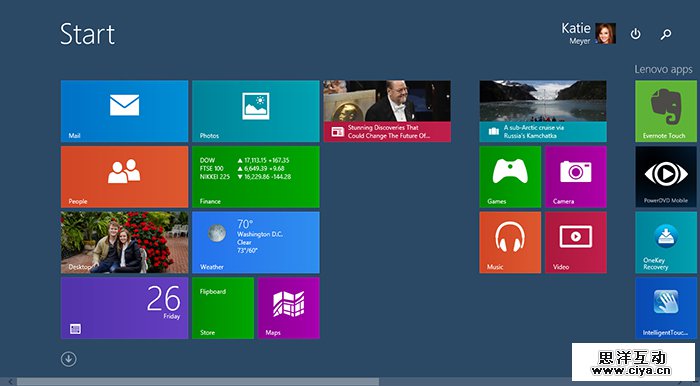This screenshot has width=700, height=386.
Task: Open the Weather tile for Washington D.C.
Action: pyautogui.click(x=256, y=242)
